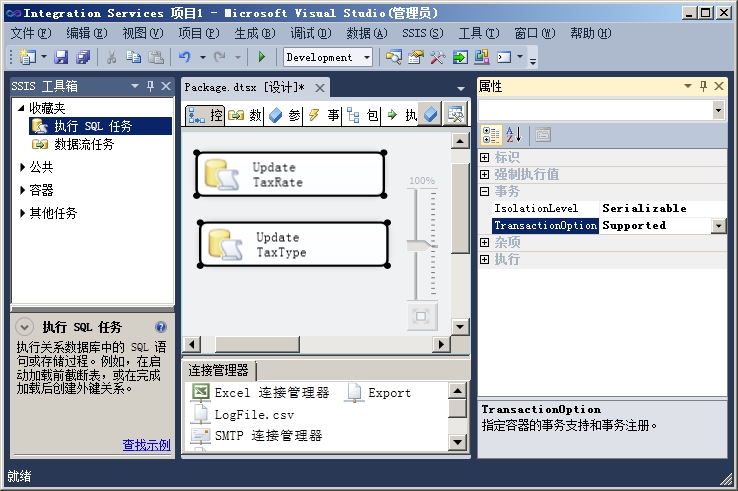The image size is (738, 491).
Task: Click the design zoom slider handle
Action: pos(422,245)
